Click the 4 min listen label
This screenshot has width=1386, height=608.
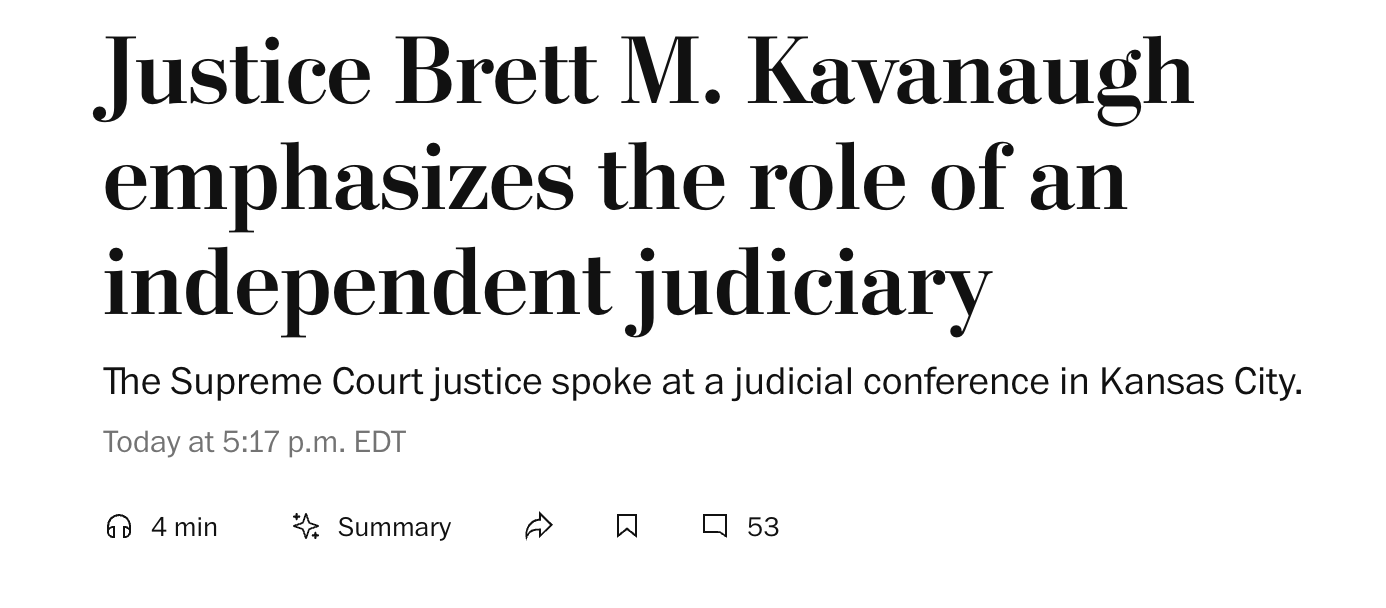tap(184, 527)
